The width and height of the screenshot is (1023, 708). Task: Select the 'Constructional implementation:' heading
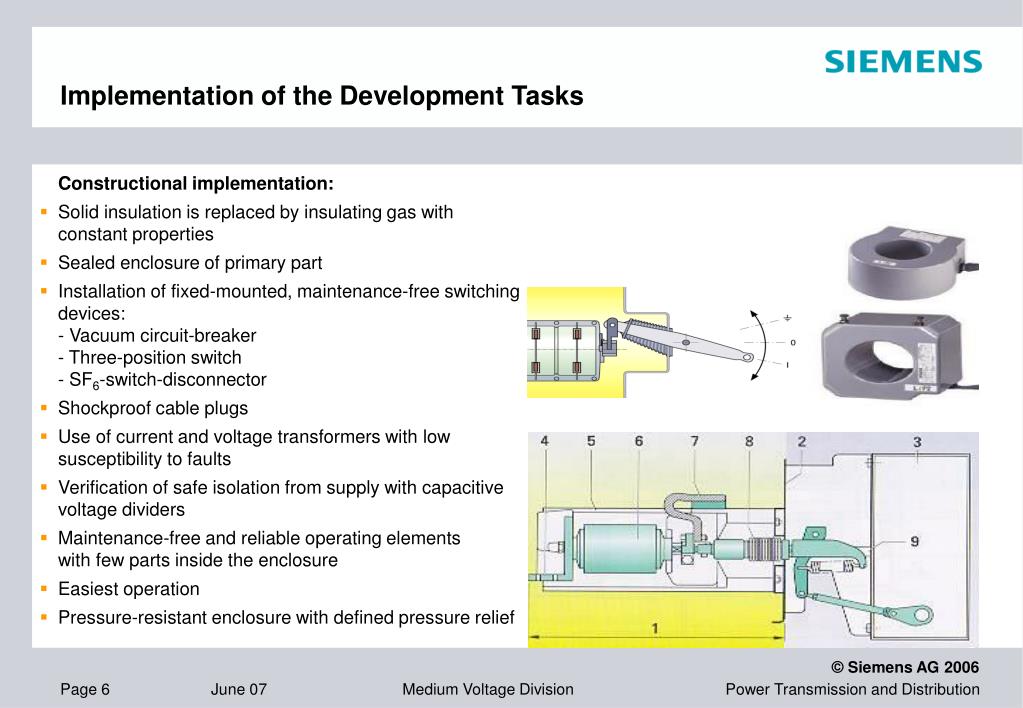tap(195, 184)
